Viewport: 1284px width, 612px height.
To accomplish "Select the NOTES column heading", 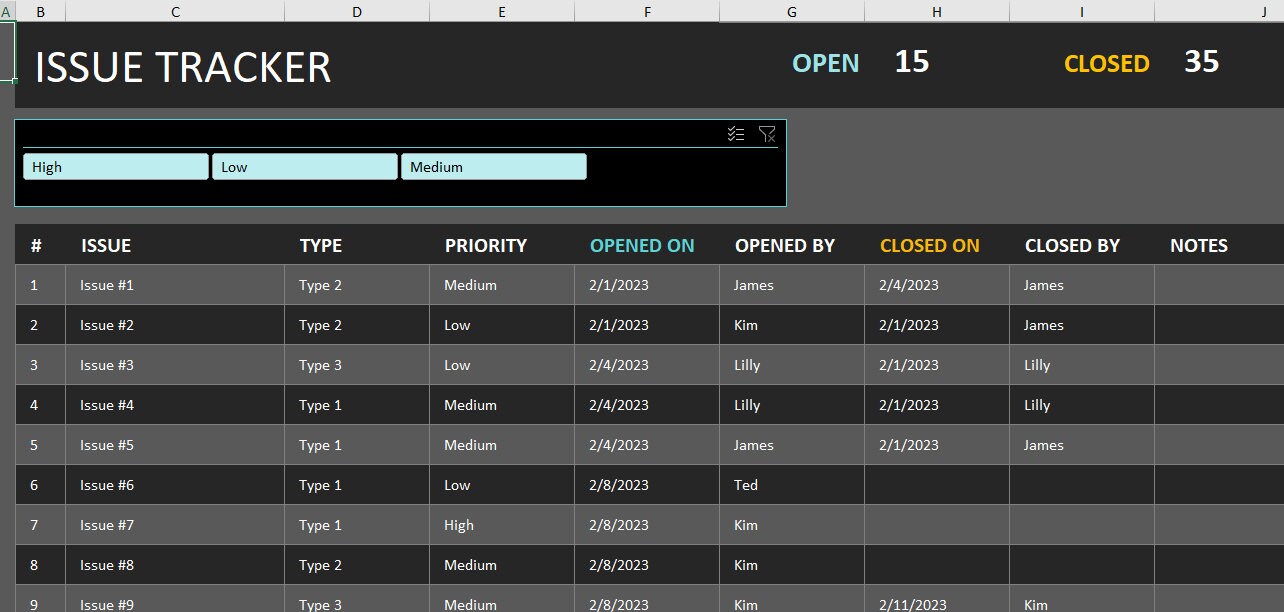I will (x=1199, y=245).
